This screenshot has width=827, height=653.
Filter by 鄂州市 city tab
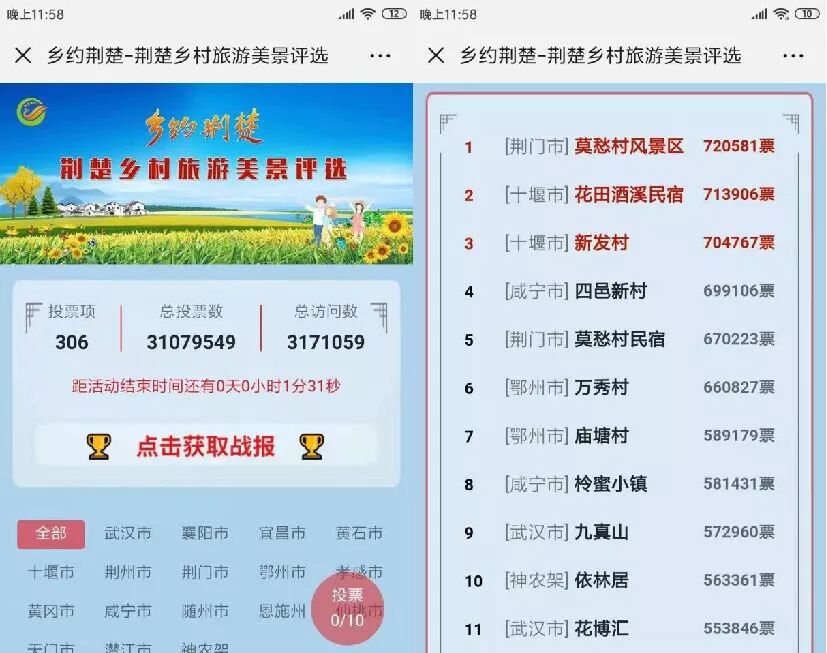(282, 572)
